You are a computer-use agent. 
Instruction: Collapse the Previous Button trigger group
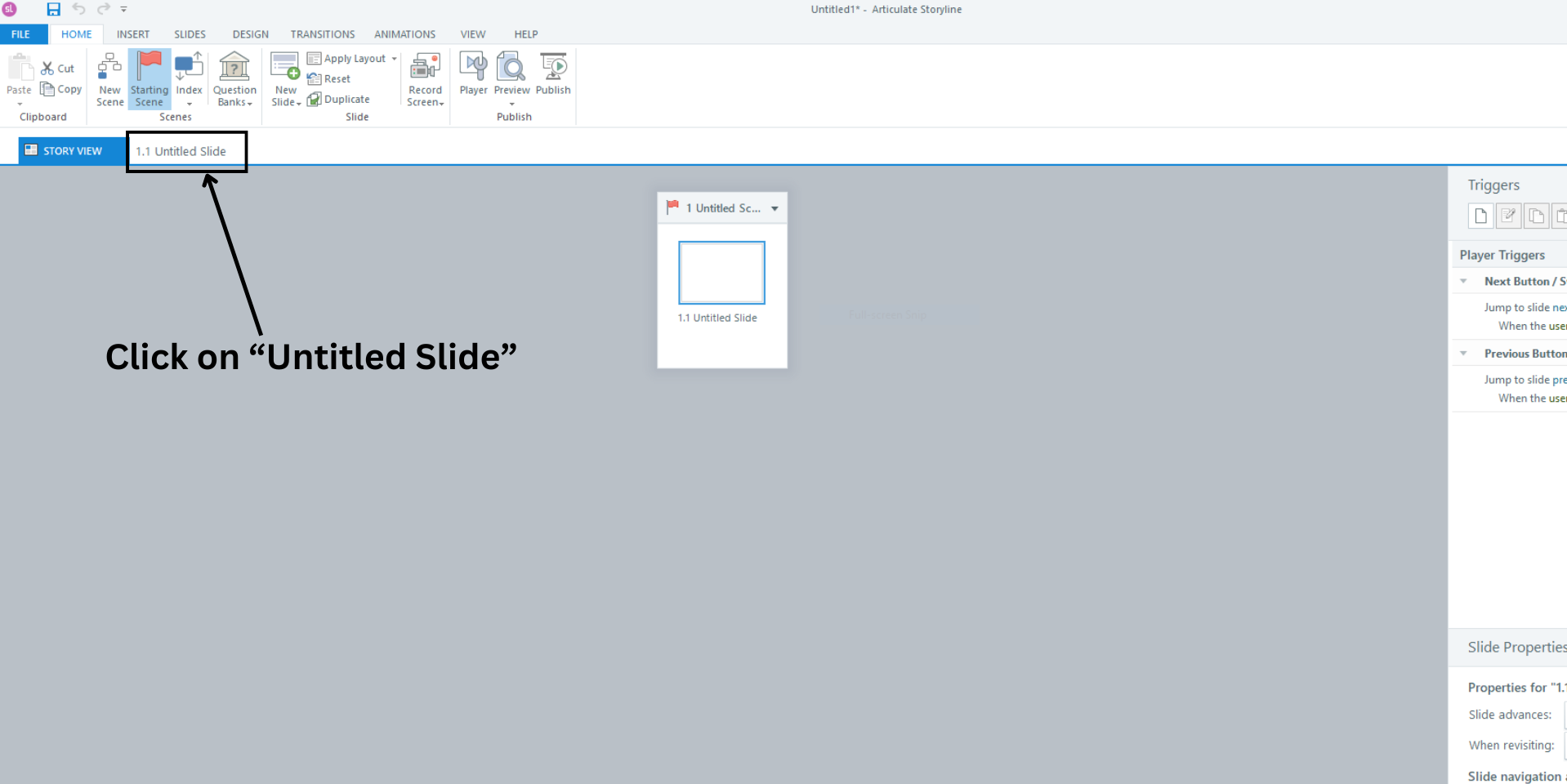1463,354
